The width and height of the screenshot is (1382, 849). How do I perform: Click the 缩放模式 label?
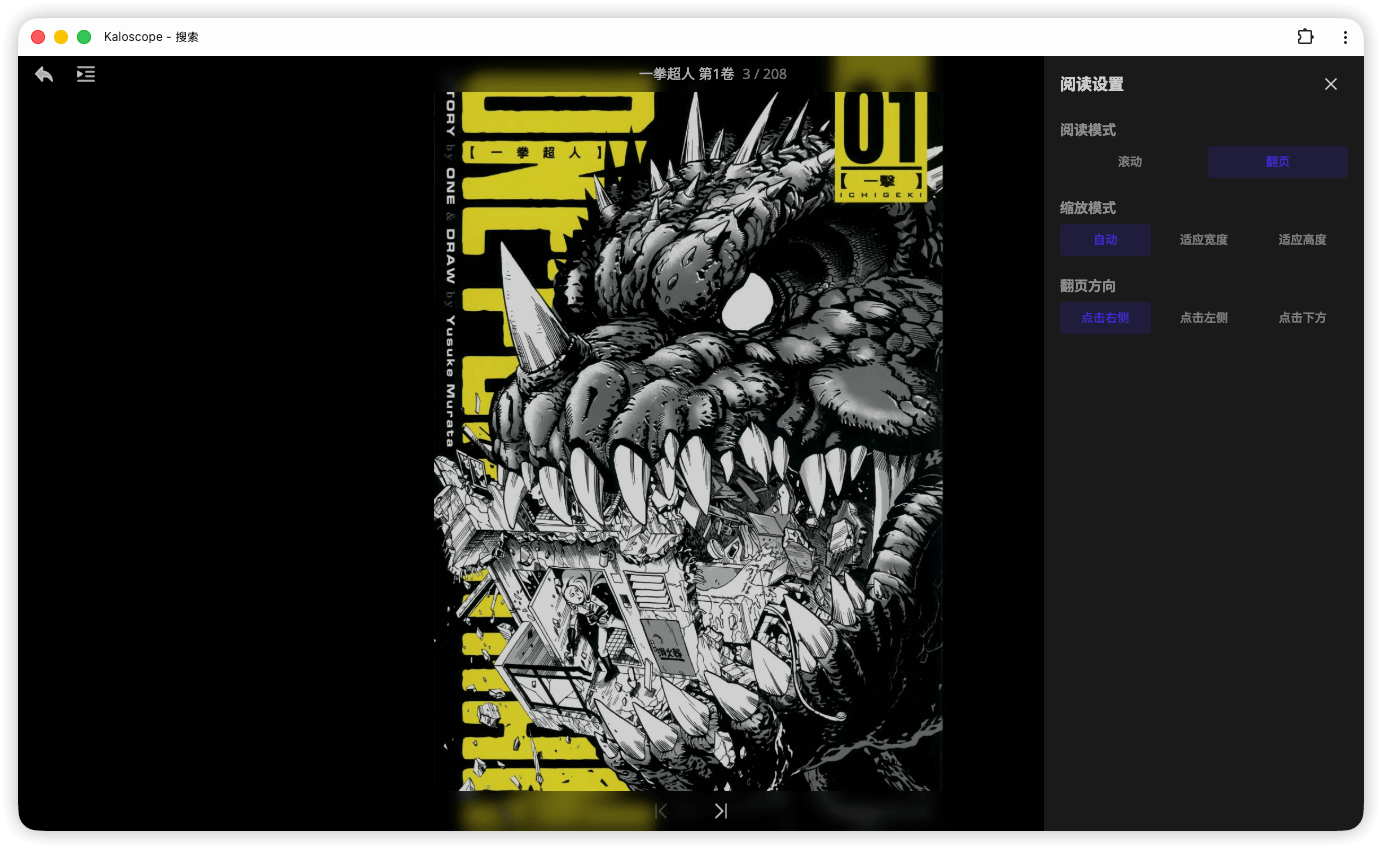(x=1088, y=208)
